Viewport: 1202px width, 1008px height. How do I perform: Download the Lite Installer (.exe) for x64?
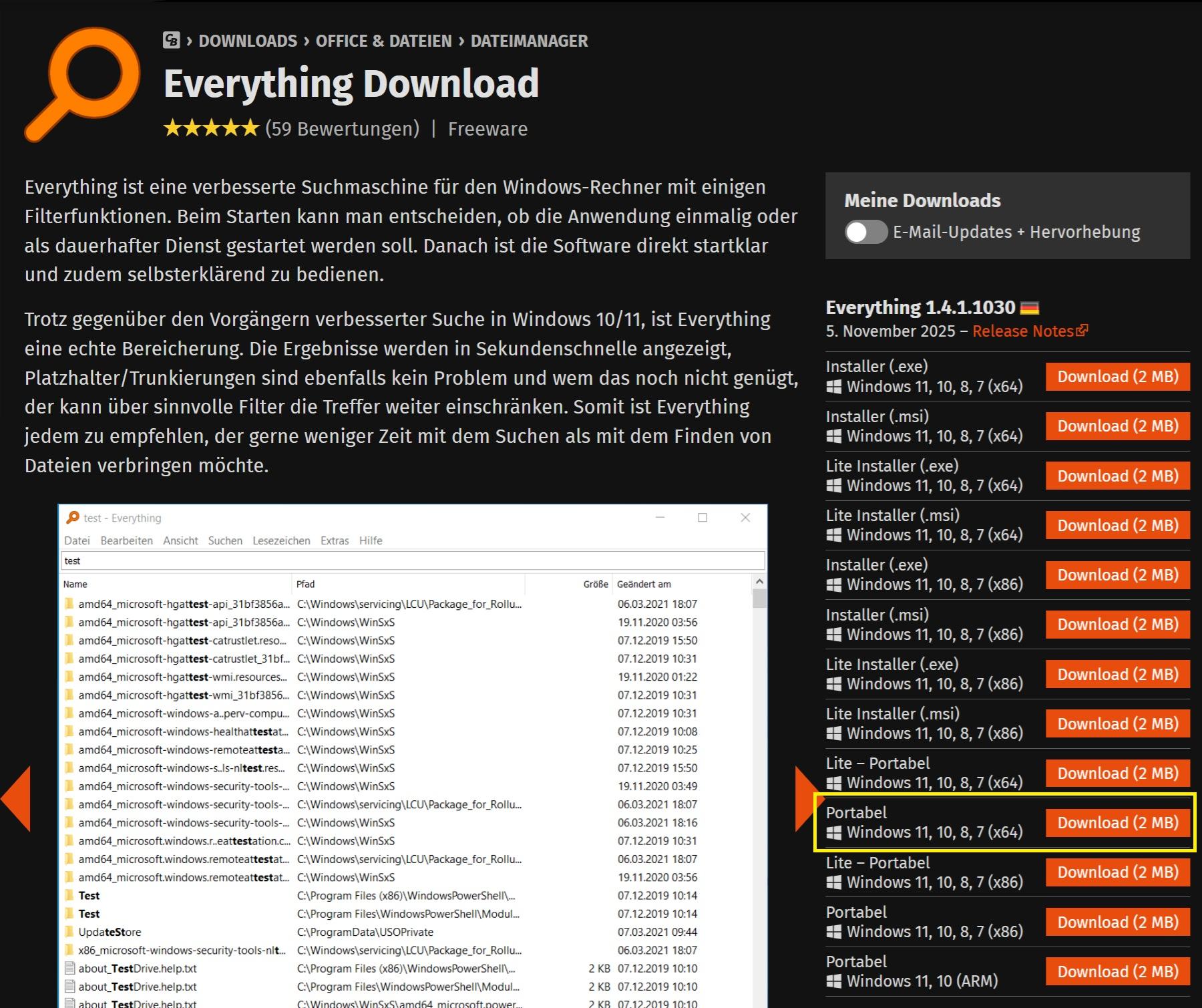pyautogui.click(x=1118, y=476)
